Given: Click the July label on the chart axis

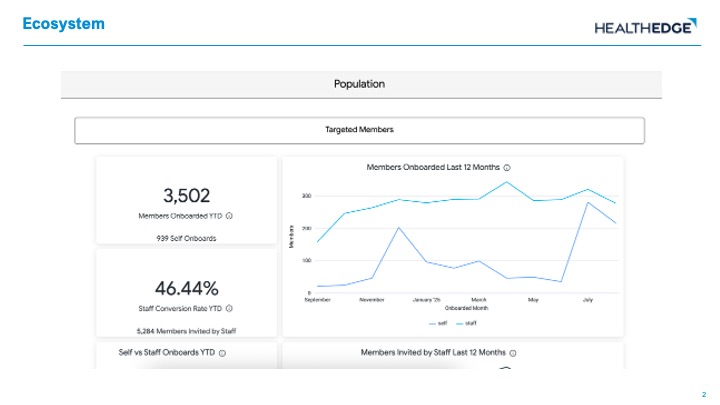Looking at the screenshot, I should point(587,299).
